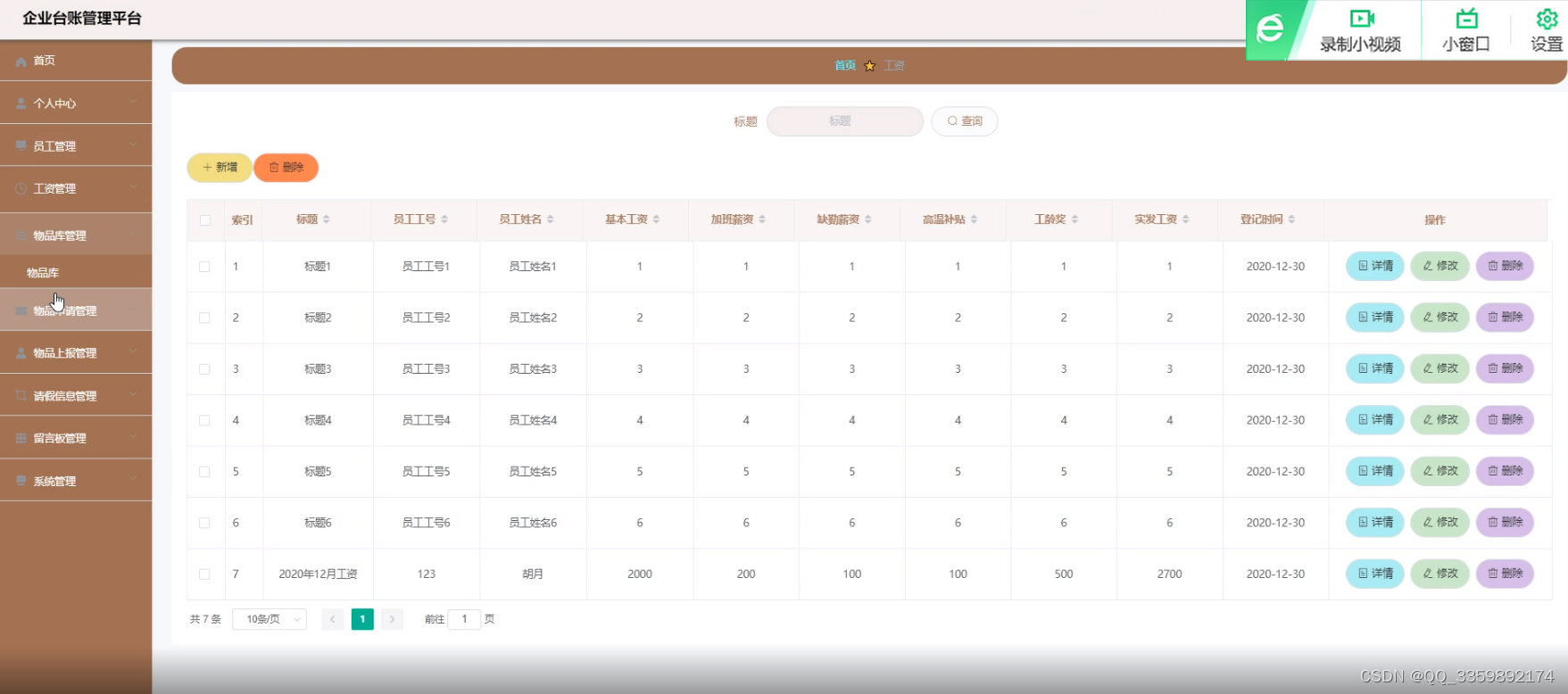
Task: Click the green browser logo icon
Action: pos(1270,29)
